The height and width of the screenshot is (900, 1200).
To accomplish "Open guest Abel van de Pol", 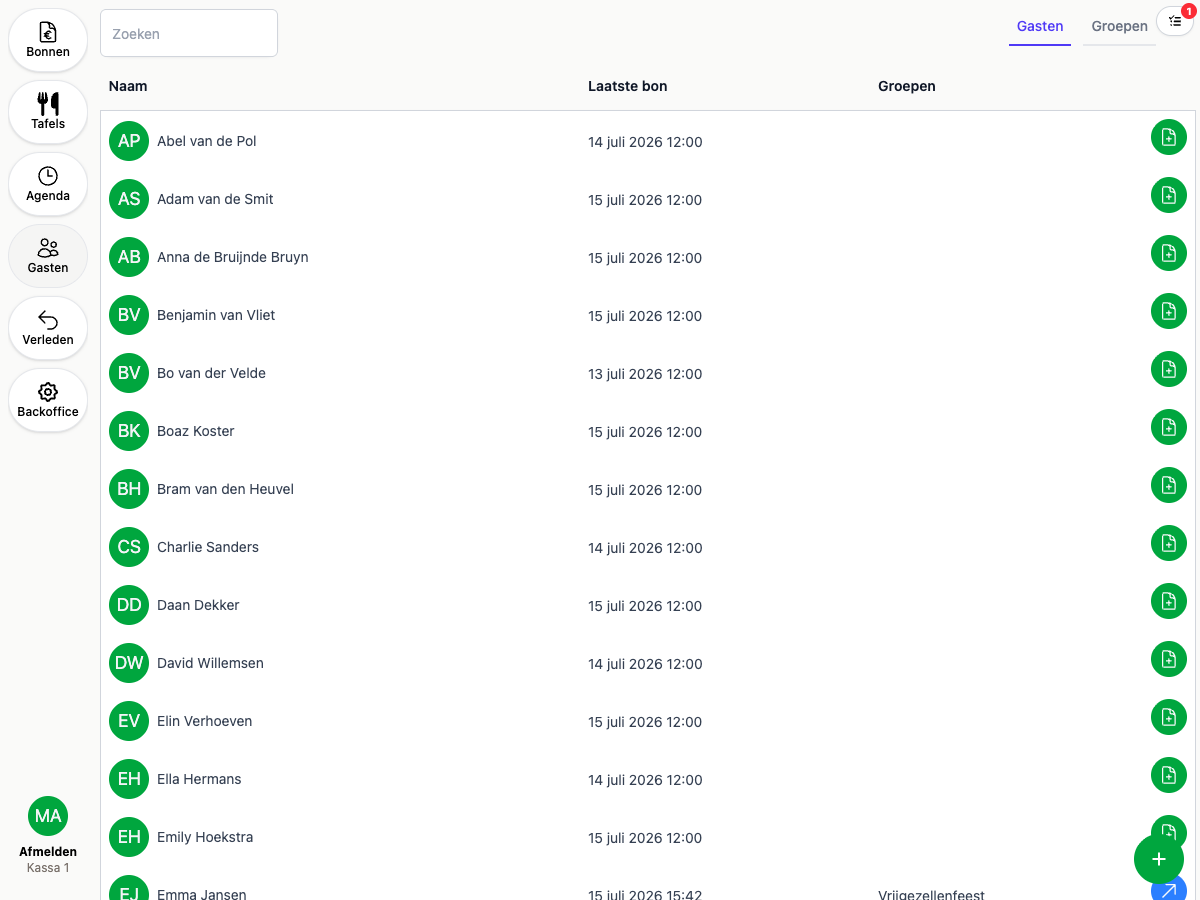I will (207, 141).
